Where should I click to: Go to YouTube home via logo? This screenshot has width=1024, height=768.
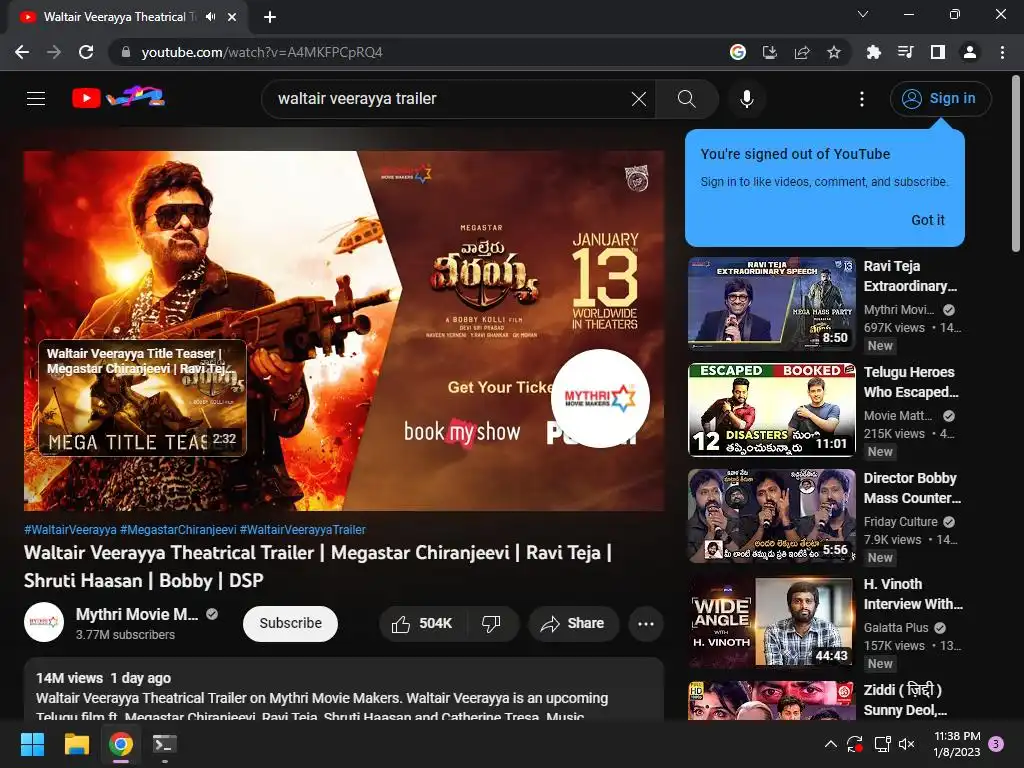click(x=118, y=98)
